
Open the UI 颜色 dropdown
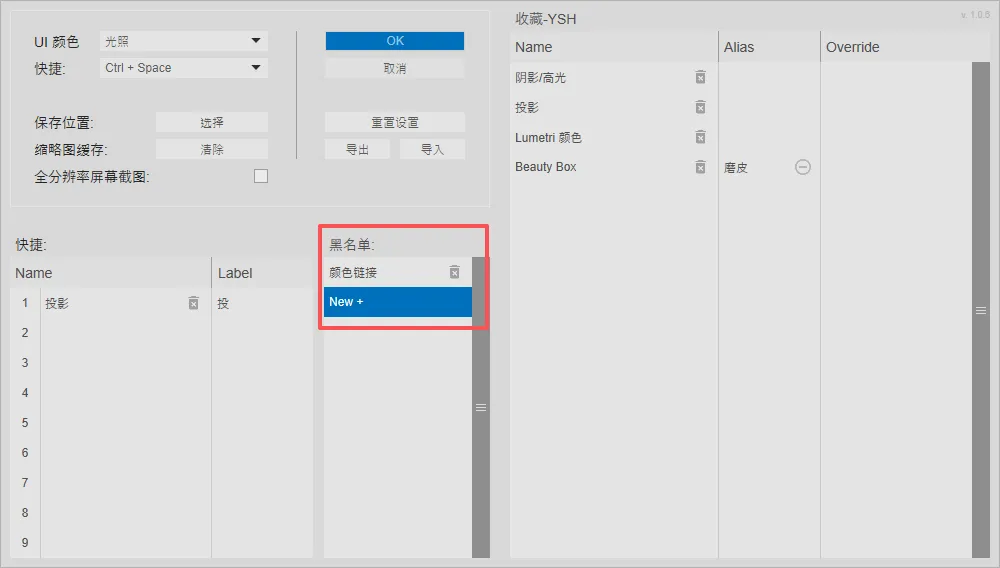(x=184, y=41)
